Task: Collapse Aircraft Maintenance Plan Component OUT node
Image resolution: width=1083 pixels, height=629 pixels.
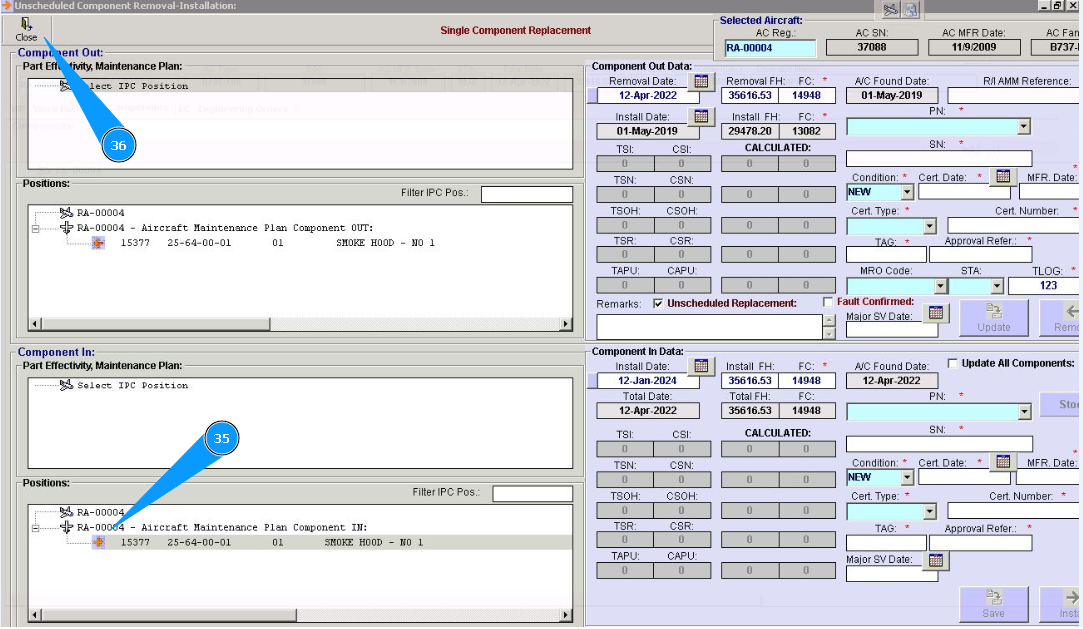Action: pyautogui.click(x=35, y=228)
